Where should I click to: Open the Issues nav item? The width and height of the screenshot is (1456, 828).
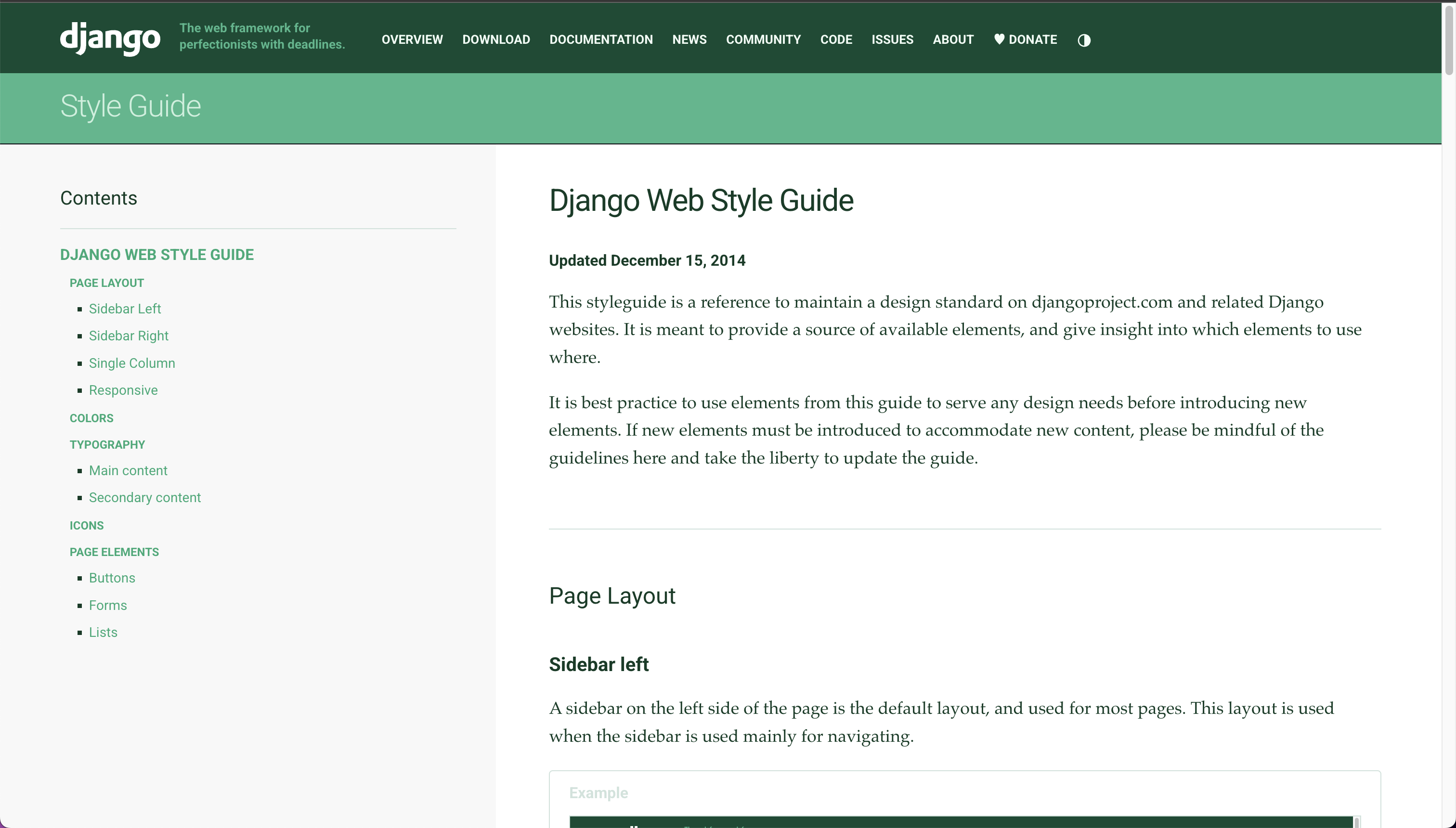pos(892,40)
